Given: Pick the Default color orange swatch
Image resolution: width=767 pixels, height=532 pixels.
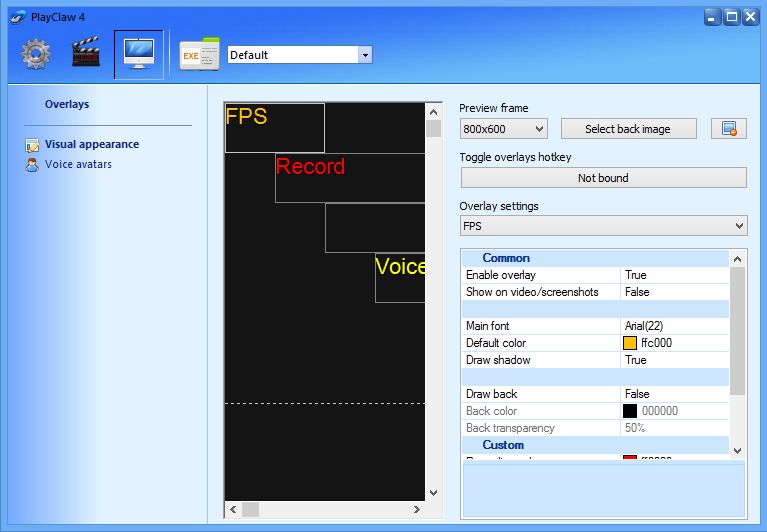Looking at the screenshot, I should (630, 343).
